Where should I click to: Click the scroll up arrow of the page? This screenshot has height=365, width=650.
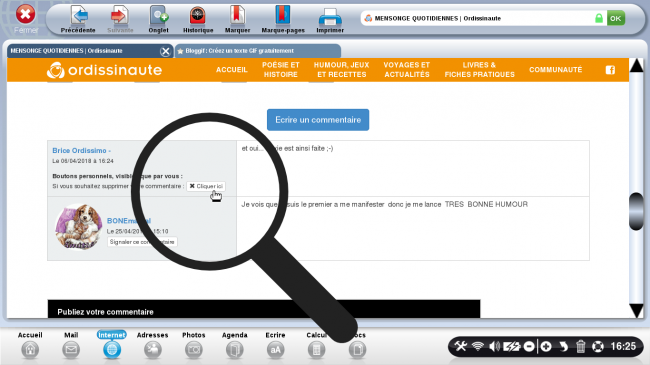[636, 66]
